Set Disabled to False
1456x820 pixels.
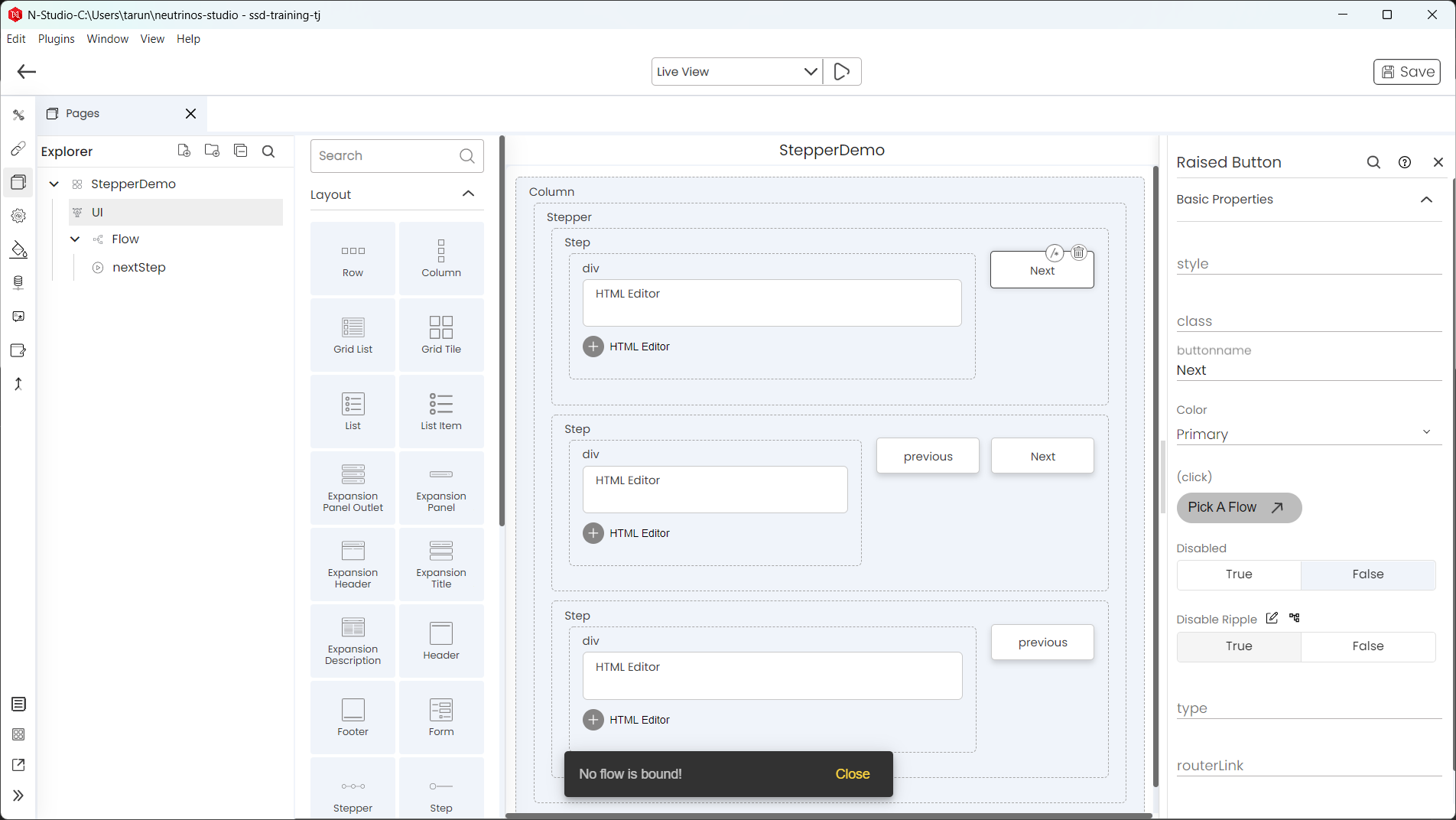pos(1368,574)
